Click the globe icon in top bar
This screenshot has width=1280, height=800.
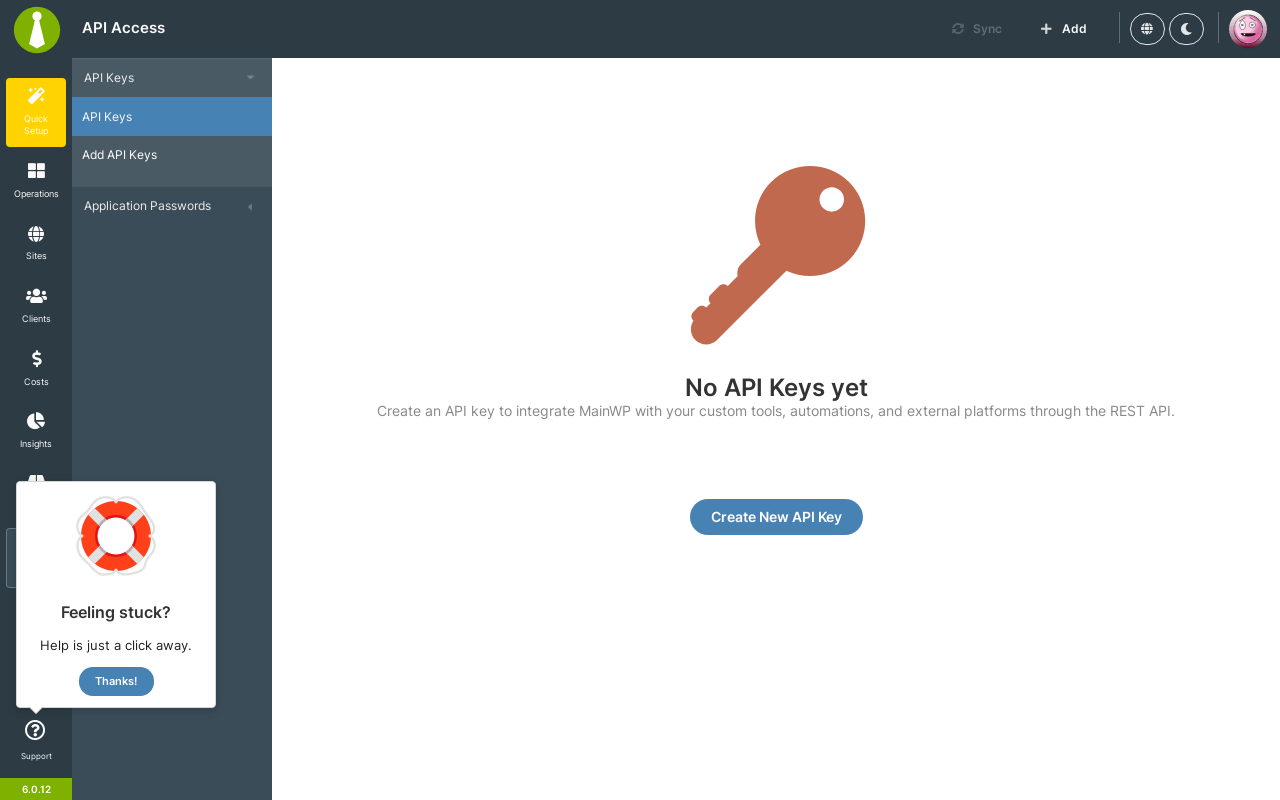coord(1147,29)
